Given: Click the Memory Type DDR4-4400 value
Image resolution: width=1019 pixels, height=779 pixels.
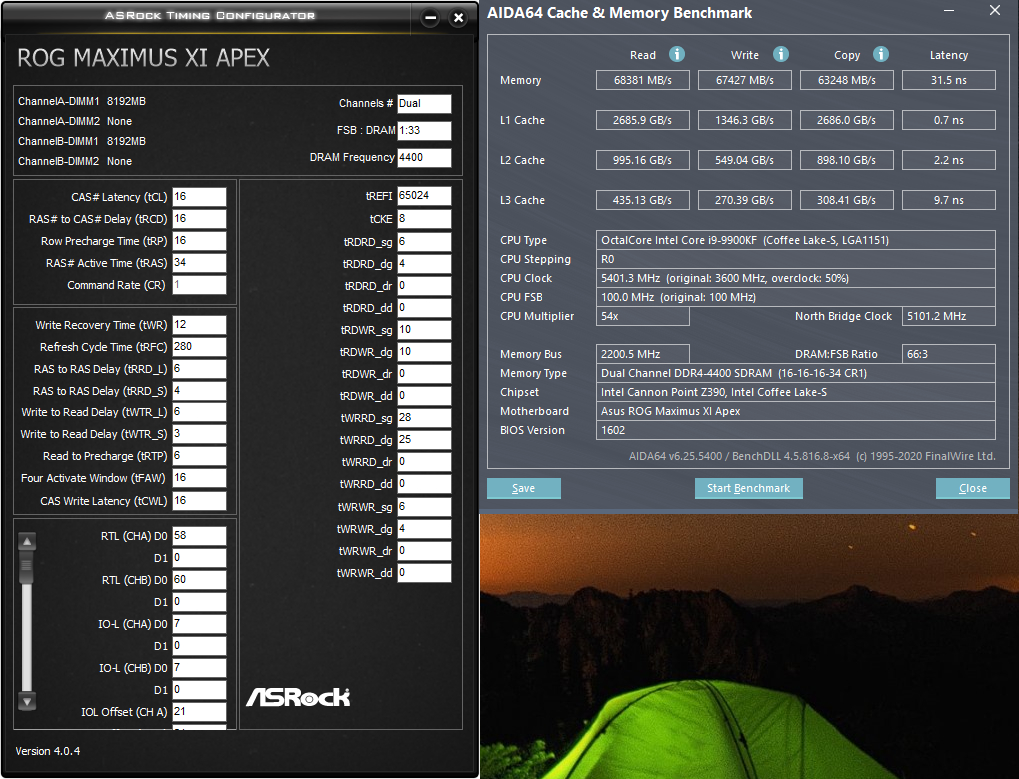Looking at the screenshot, I should point(795,373).
